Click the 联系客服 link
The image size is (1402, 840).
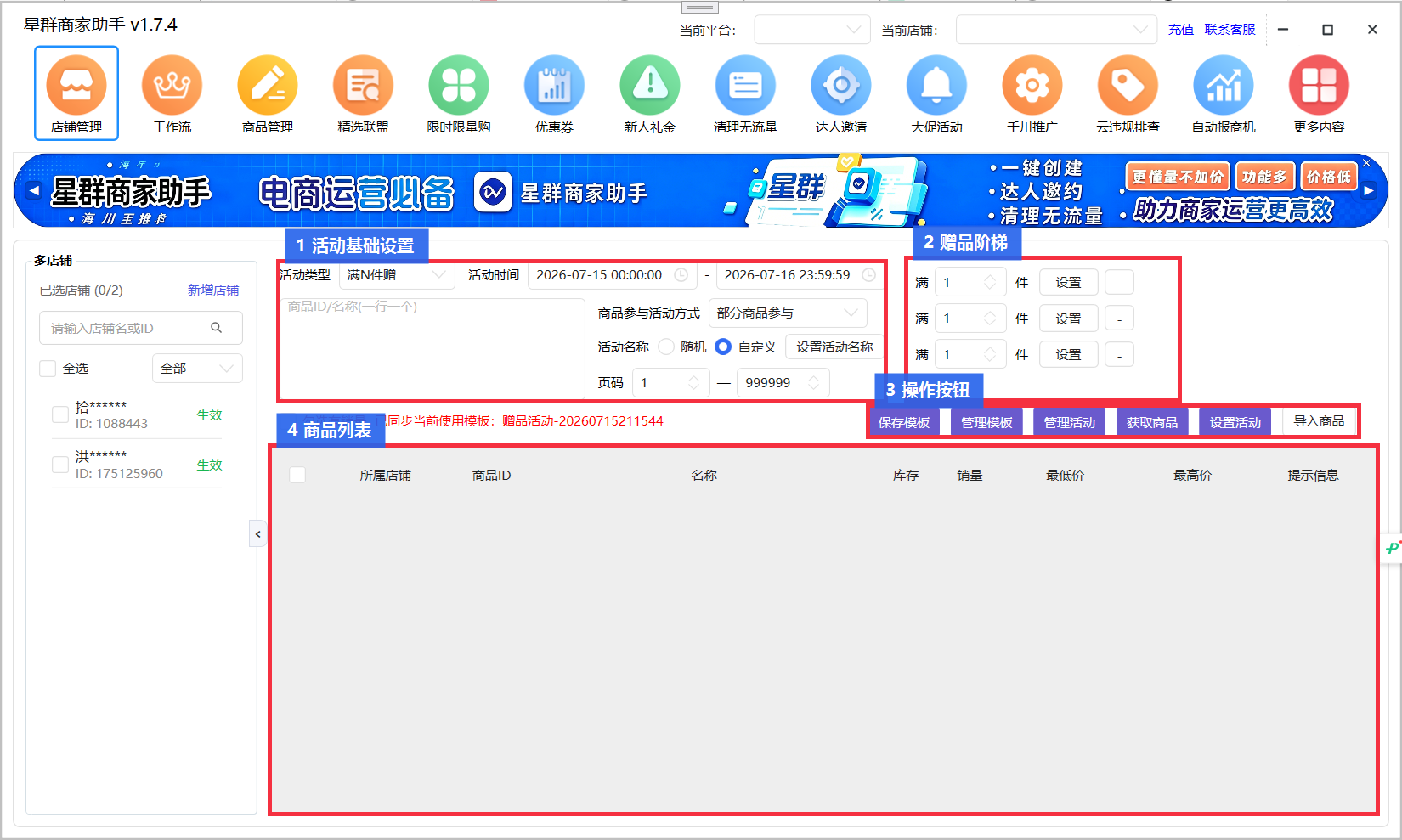1230,30
